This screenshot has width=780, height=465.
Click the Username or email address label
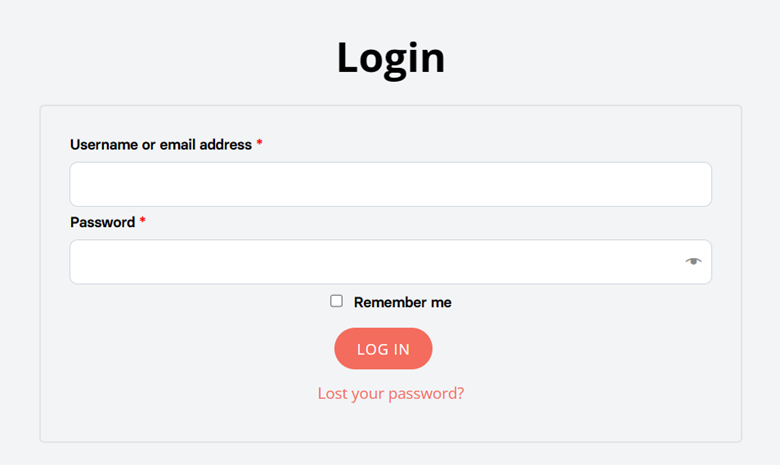pos(161,145)
